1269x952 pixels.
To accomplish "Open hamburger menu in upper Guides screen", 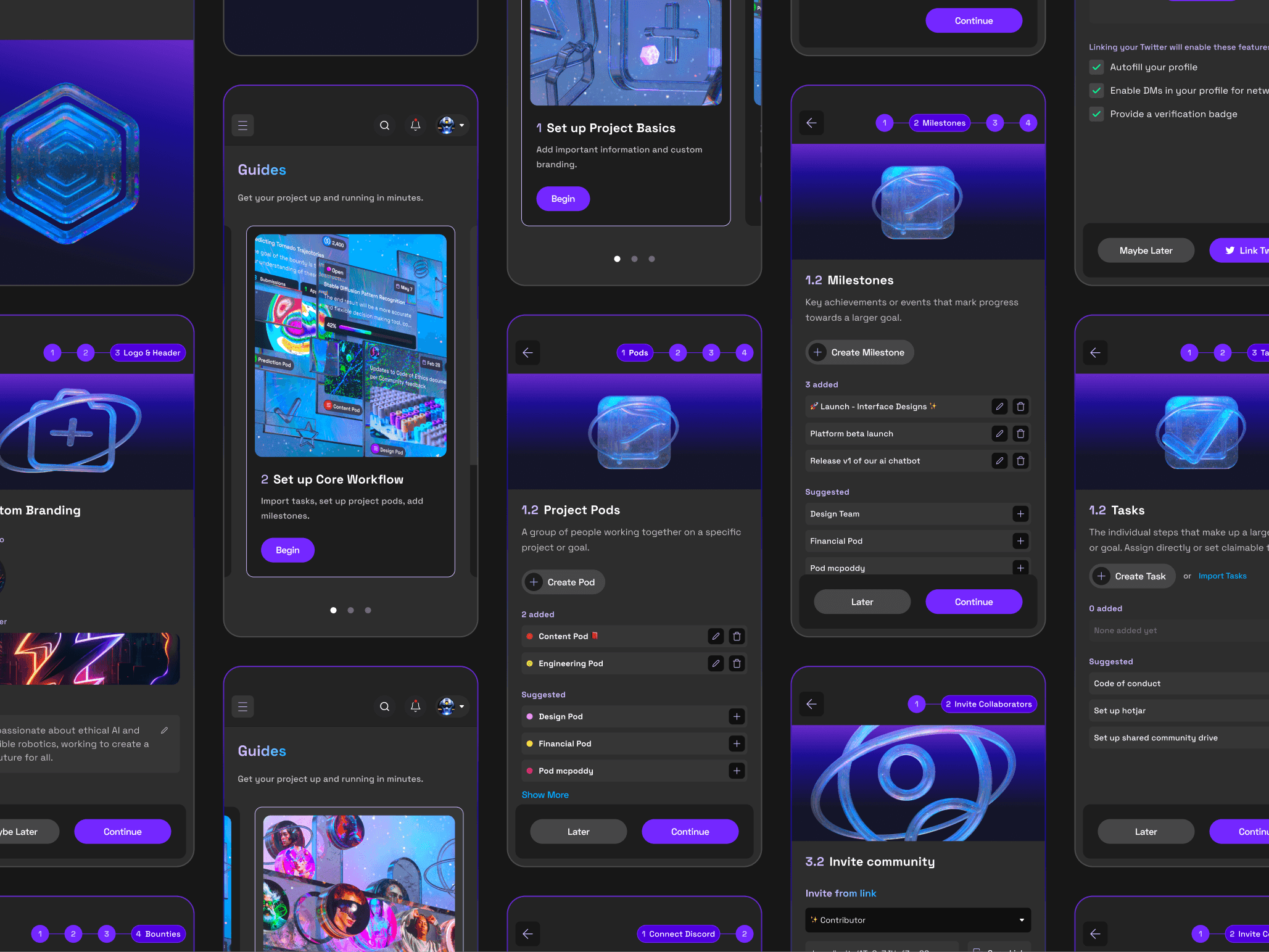I will [x=242, y=126].
